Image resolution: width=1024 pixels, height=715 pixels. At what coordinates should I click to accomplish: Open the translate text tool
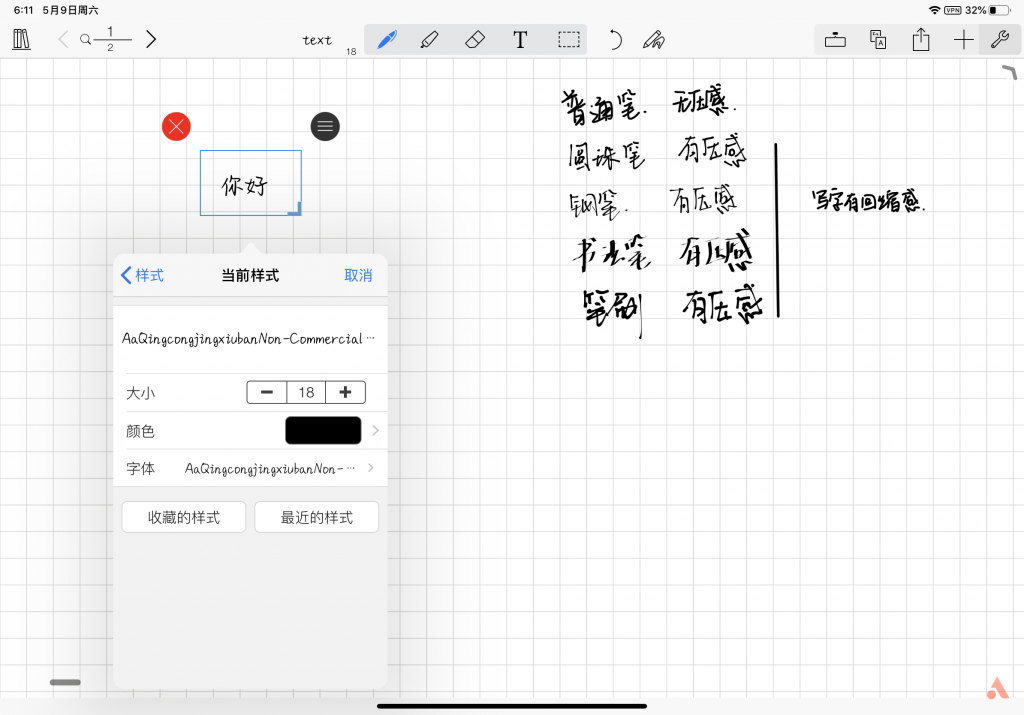[877, 39]
